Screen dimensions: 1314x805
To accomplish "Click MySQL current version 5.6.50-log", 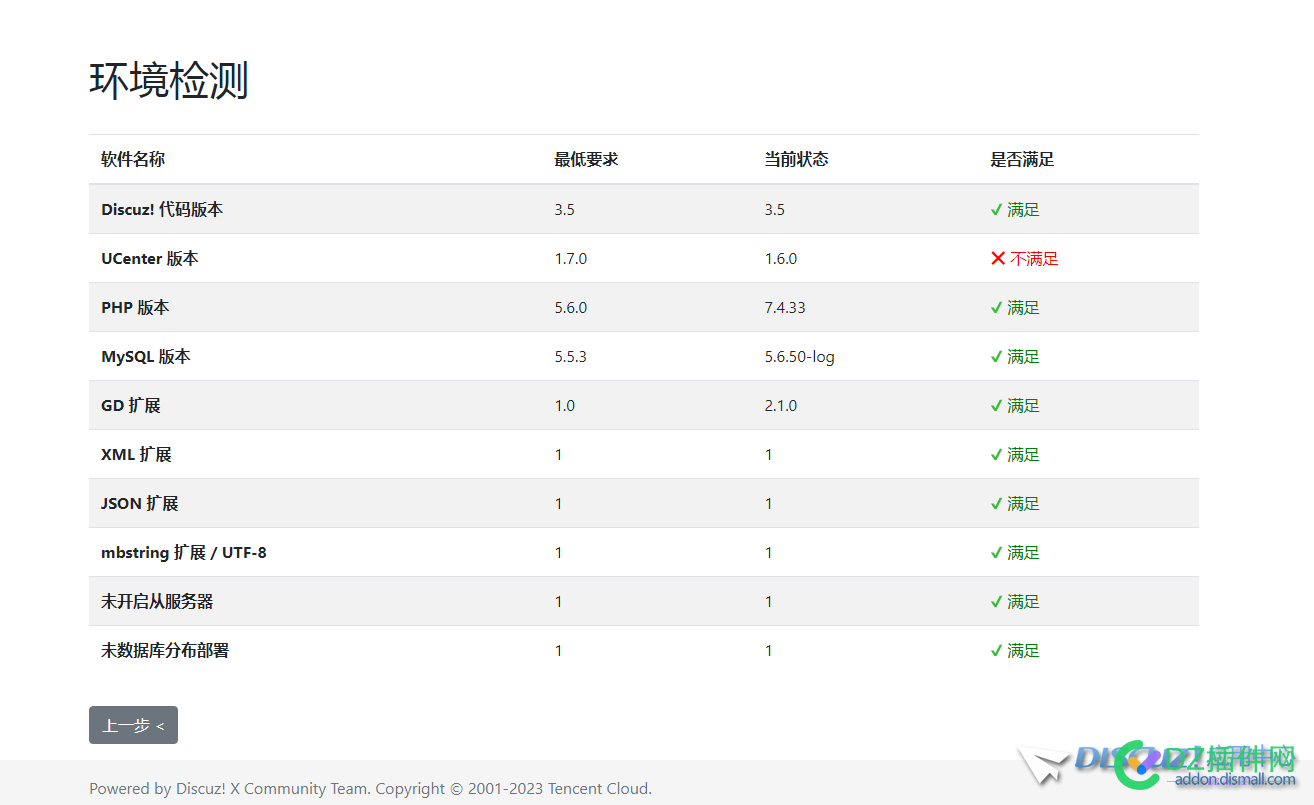I will click(800, 356).
